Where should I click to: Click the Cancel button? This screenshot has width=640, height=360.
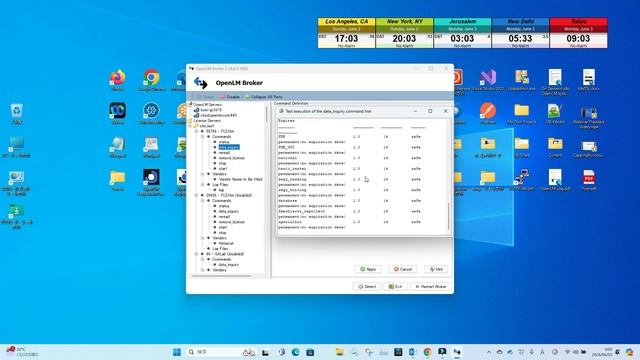pos(403,269)
